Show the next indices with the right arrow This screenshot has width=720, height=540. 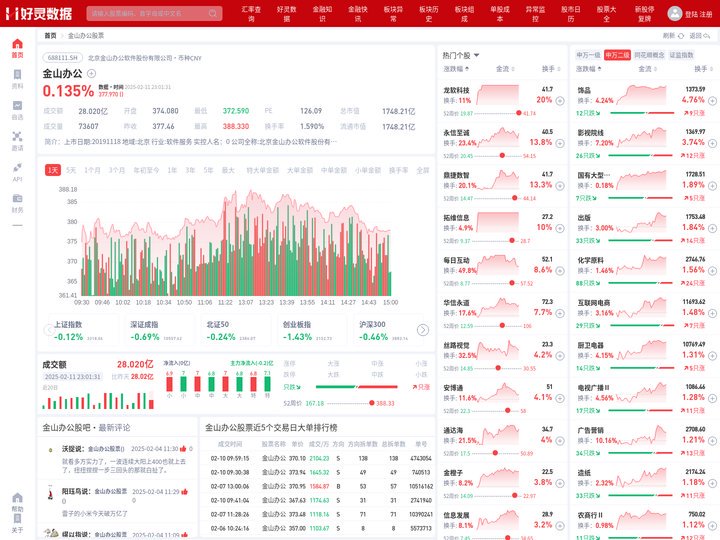click(423, 330)
